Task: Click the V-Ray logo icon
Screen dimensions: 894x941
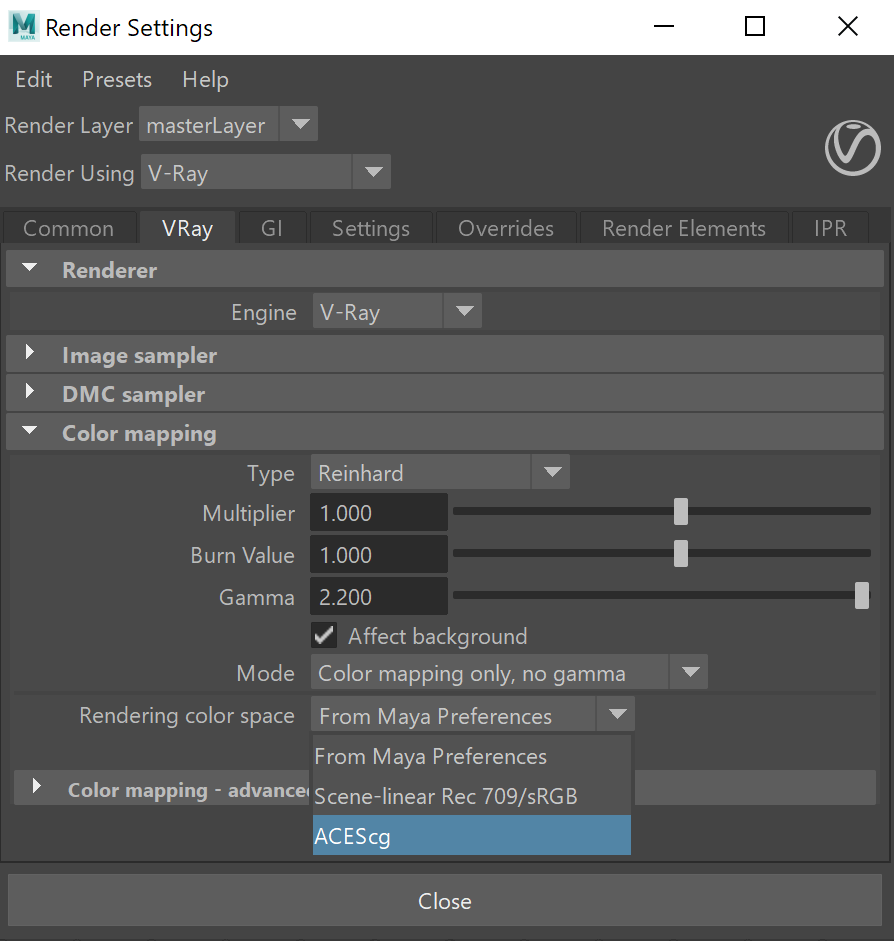Action: coord(853,148)
